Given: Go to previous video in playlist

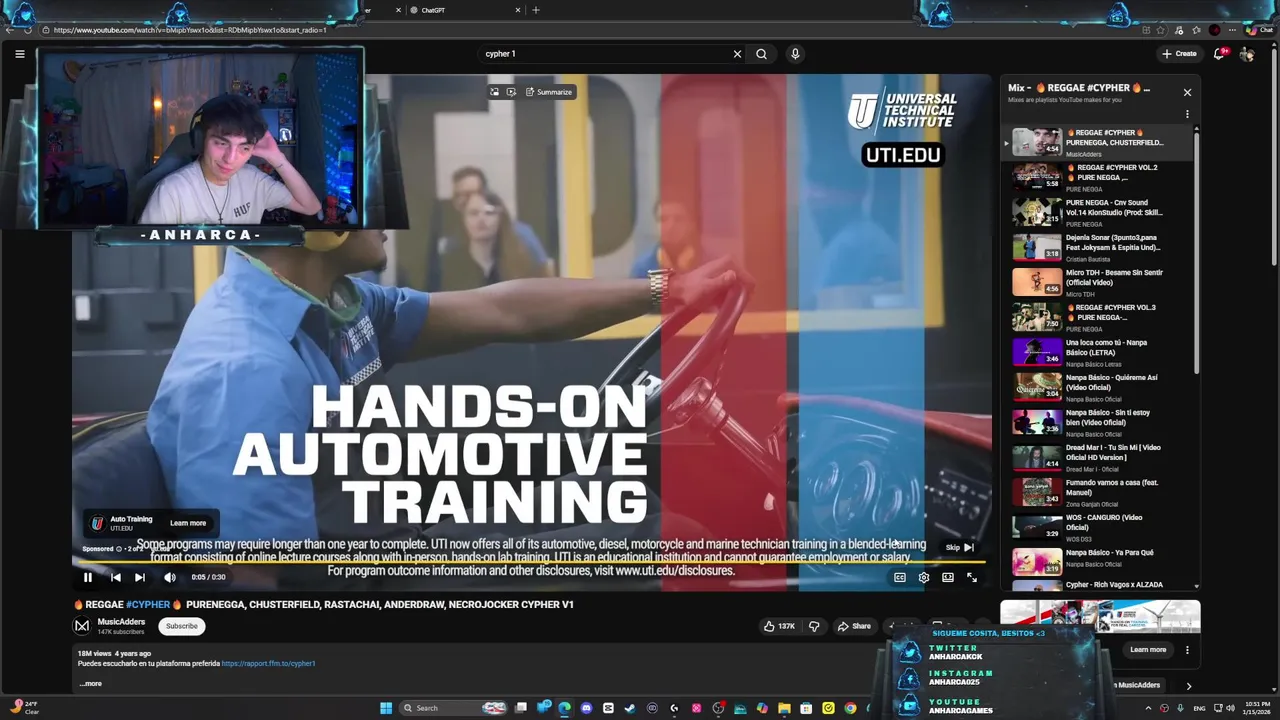Looking at the screenshot, I should pos(115,577).
